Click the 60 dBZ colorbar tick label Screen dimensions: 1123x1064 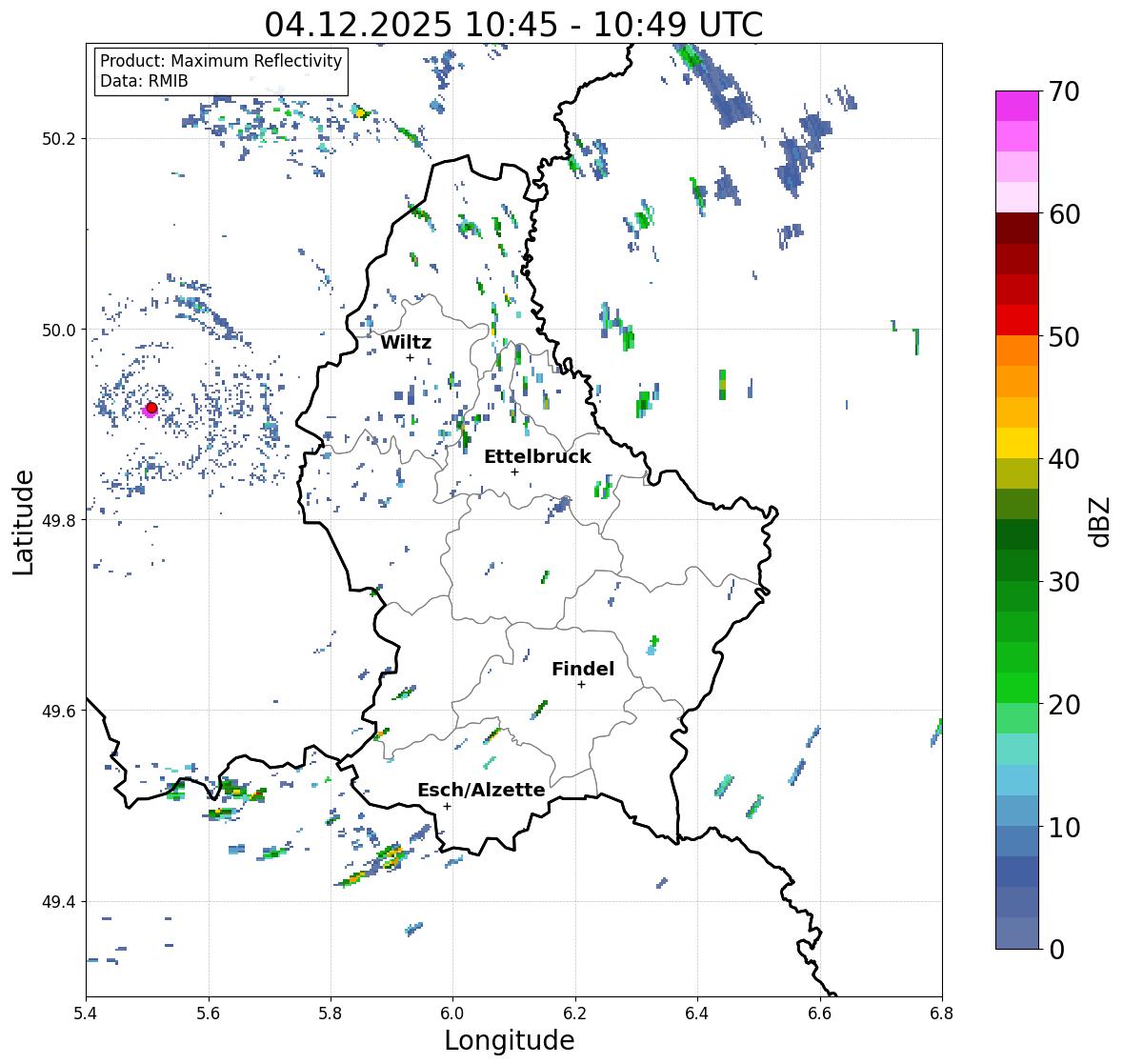coord(1064,214)
